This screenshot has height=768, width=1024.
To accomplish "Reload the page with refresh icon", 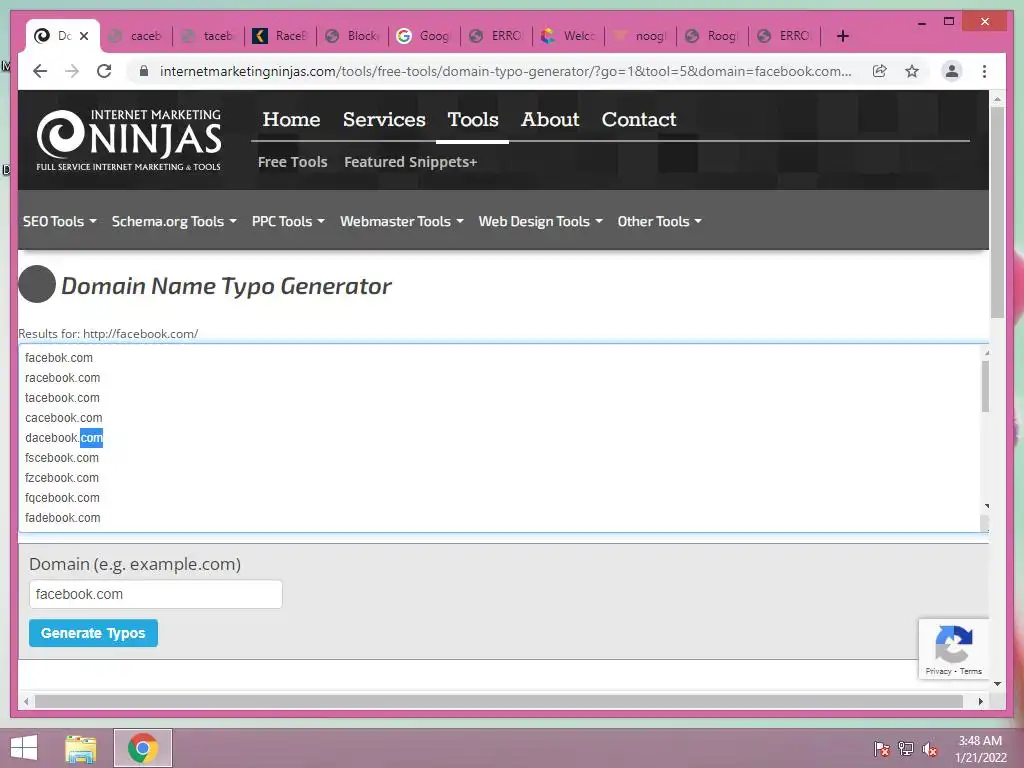I will point(104,71).
